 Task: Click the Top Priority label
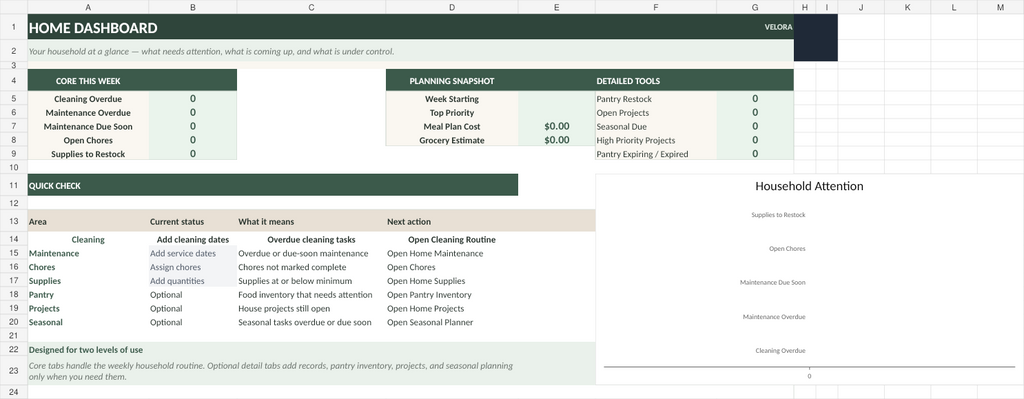coord(452,113)
